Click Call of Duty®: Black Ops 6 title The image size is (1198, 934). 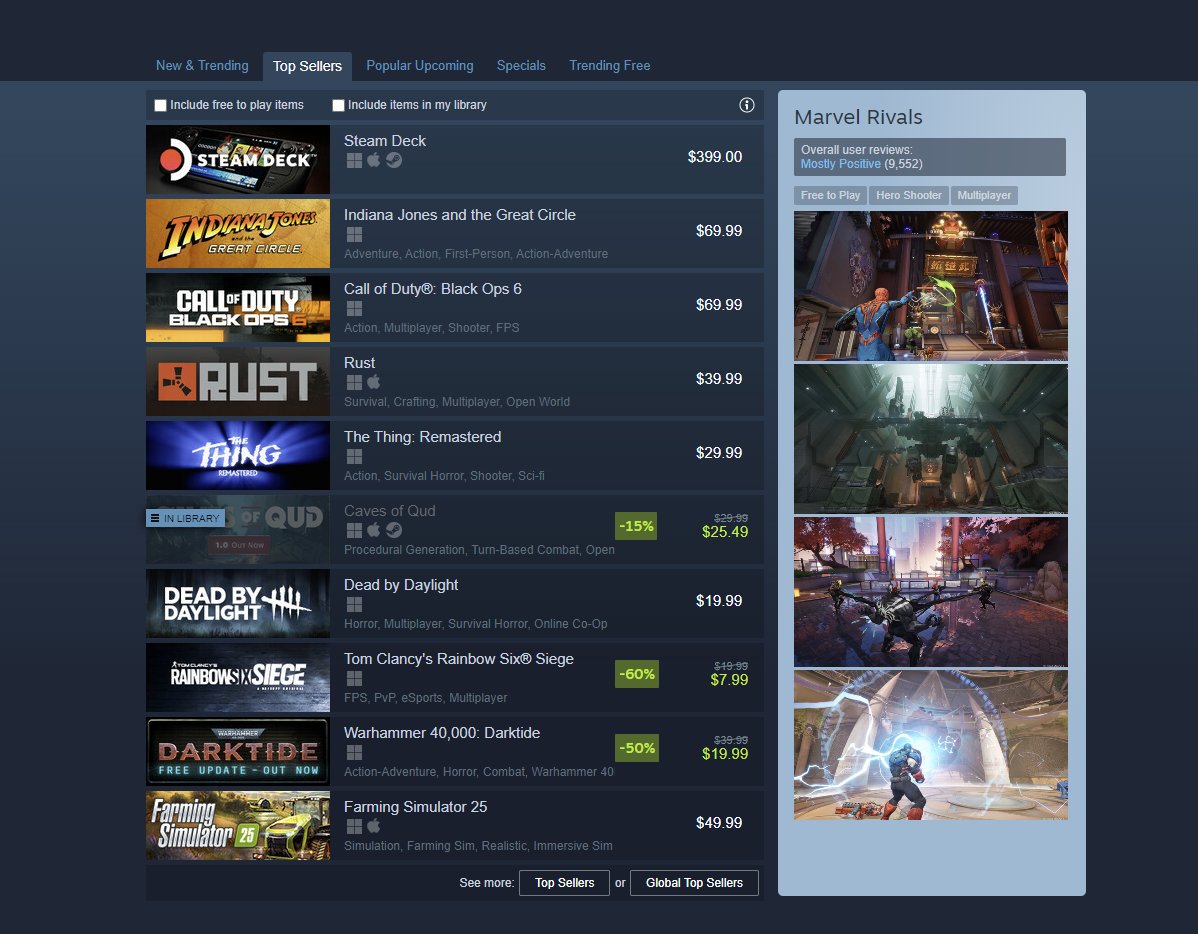(x=432, y=289)
